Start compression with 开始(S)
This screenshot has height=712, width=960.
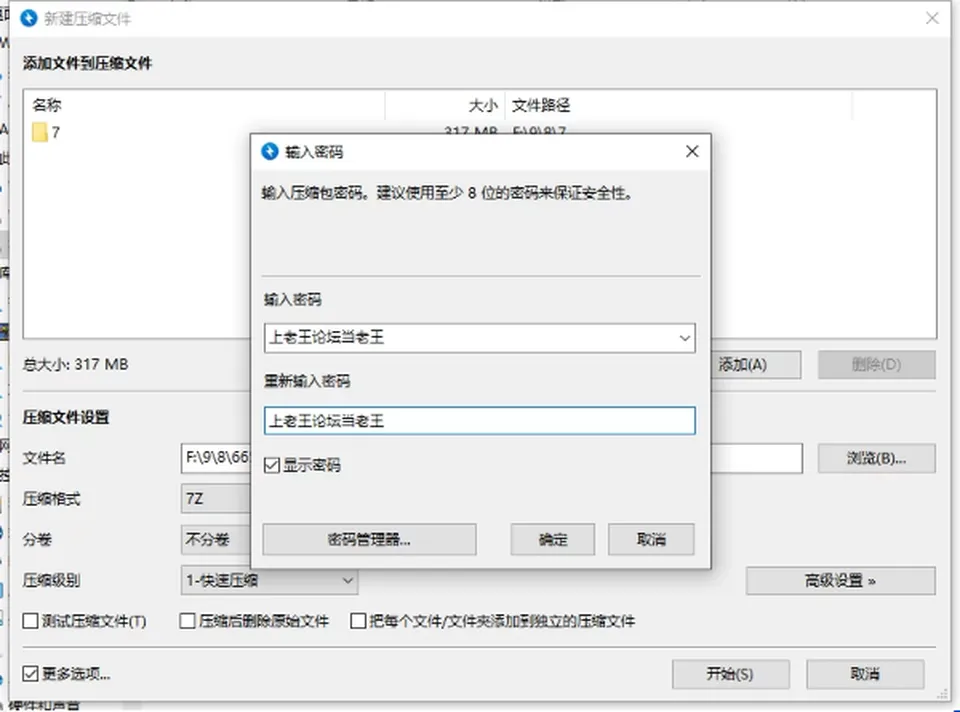[x=730, y=674]
